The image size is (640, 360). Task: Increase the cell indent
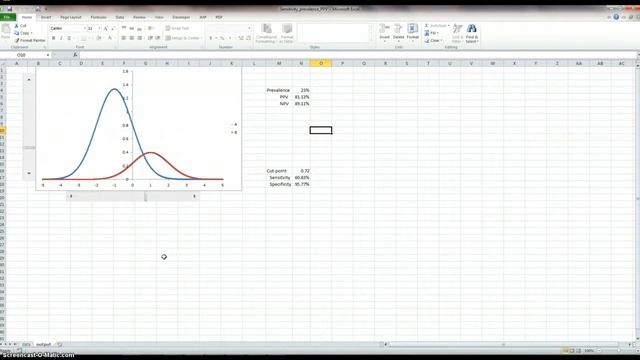(158, 38)
